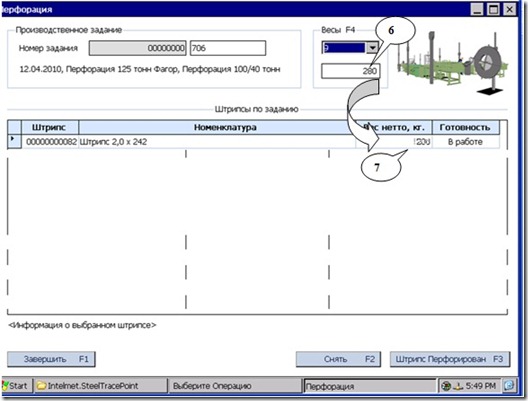Image resolution: width=528 pixels, height=401 pixels.
Task: Select the row indicator arrow for strip 0000000082
Action: click(x=14, y=141)
